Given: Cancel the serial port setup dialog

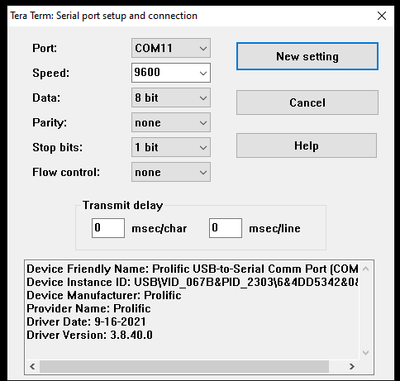Looking at the screenshot, I should [x=307, y=103].
